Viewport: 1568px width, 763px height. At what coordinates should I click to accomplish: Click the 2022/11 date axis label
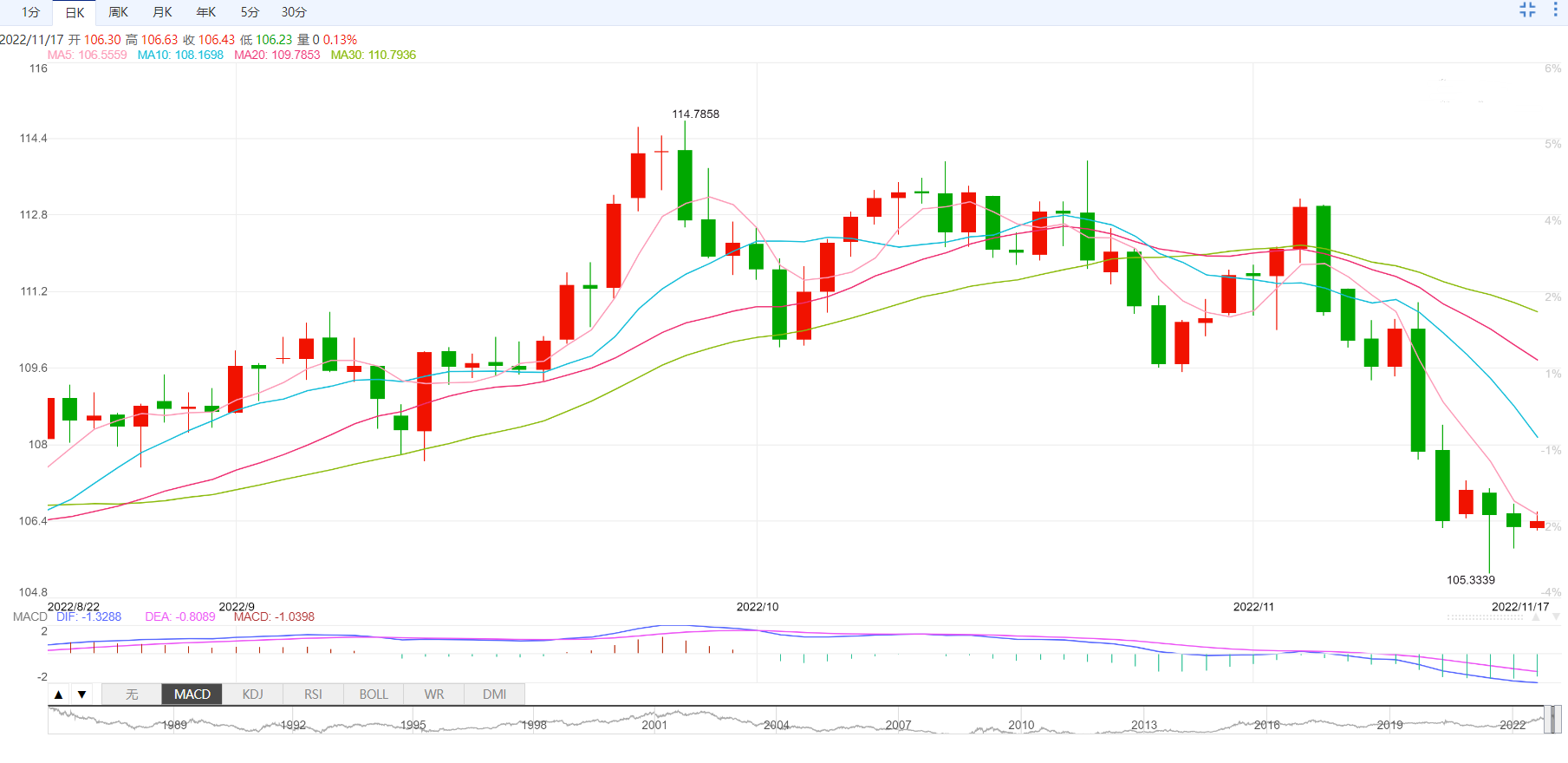[1254, 606]
